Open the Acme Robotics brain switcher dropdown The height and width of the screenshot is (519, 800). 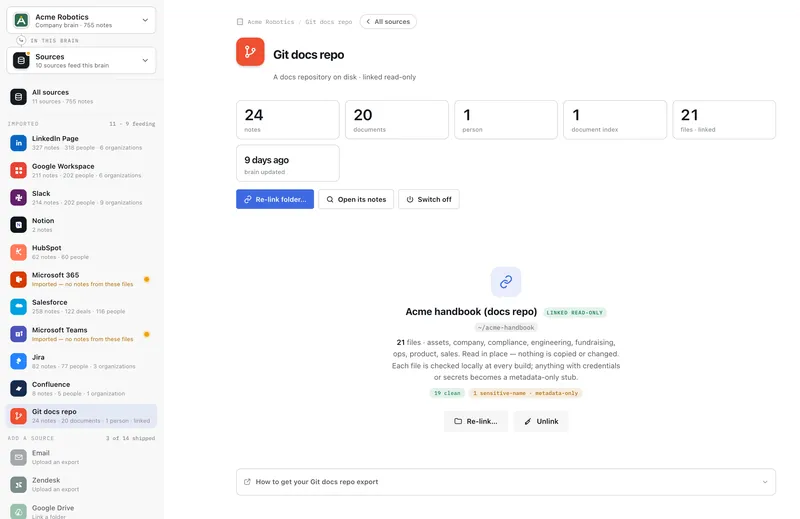point(81,20)
